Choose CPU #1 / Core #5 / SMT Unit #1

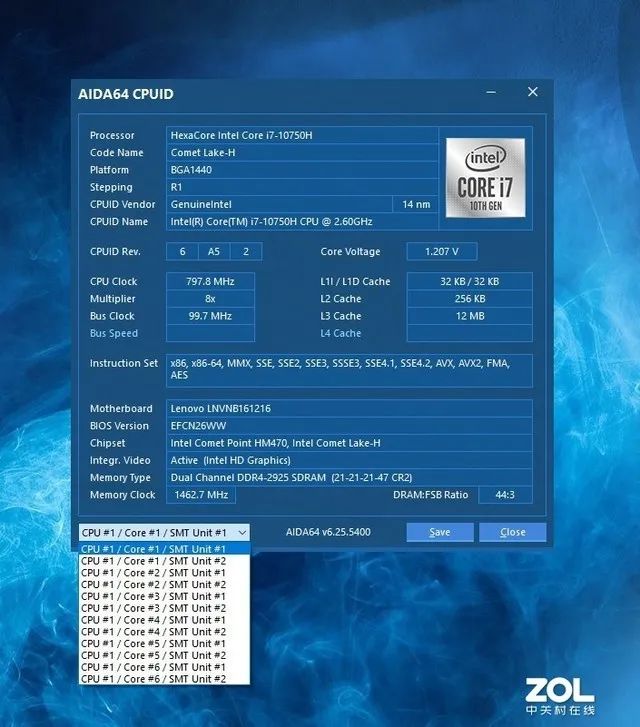pyautogui.click(x=164, y=644)
